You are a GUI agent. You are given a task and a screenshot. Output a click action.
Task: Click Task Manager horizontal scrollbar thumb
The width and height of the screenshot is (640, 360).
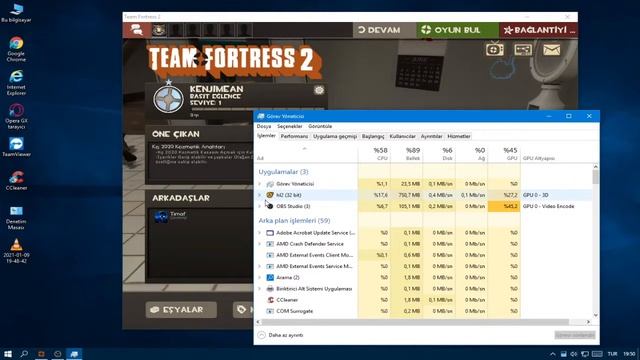[x=415, y=322]
